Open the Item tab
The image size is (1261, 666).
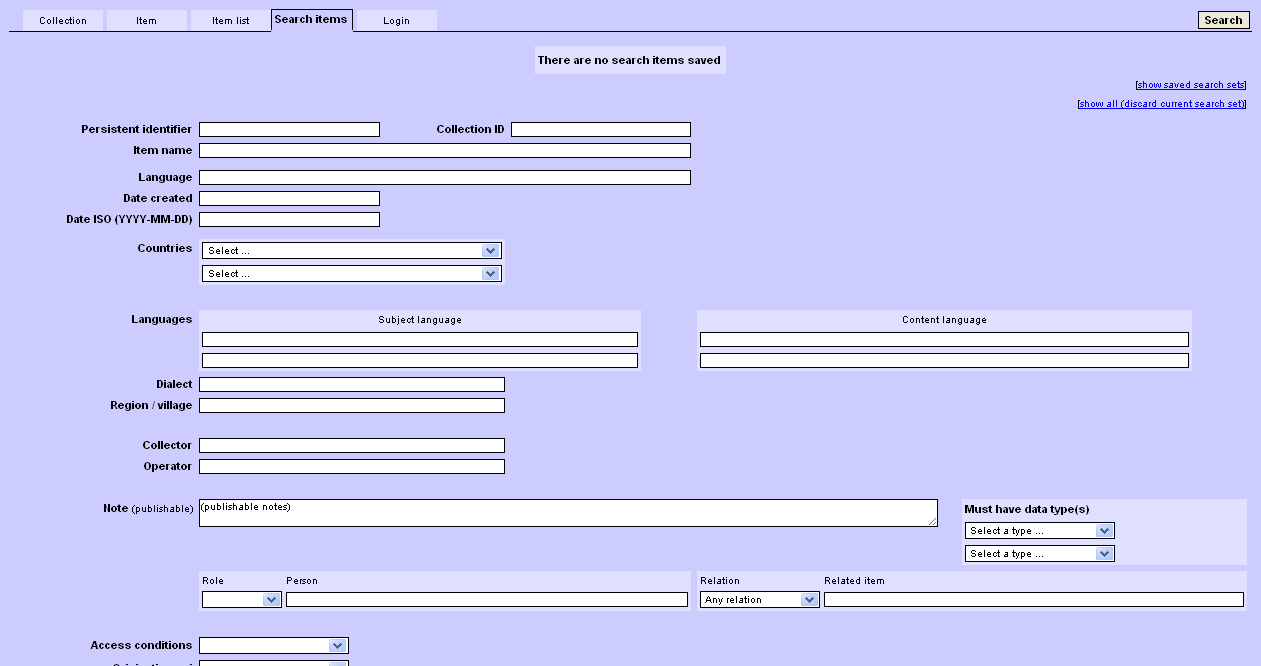tap(146, 21)
